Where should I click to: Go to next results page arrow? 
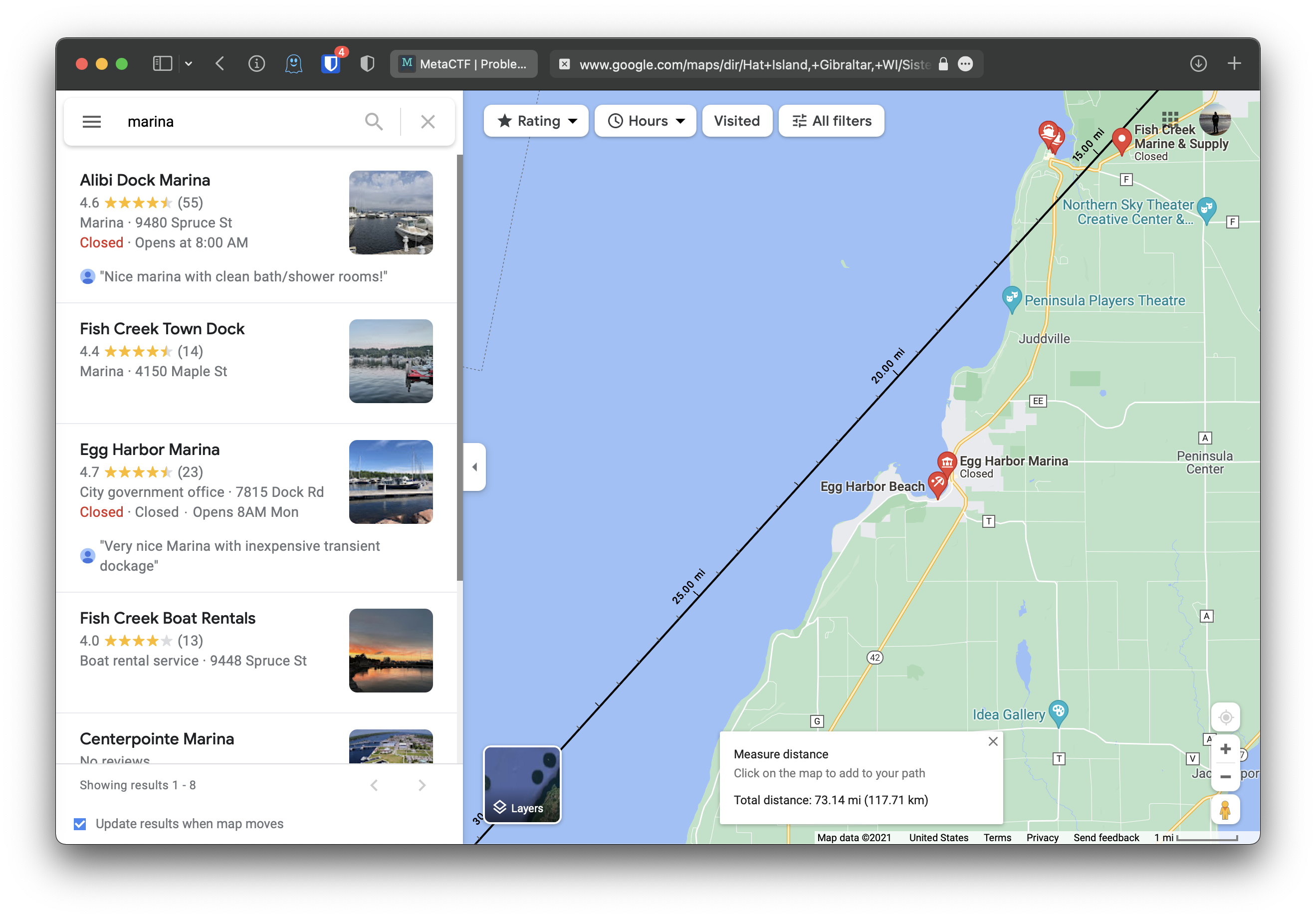[422, 785]
